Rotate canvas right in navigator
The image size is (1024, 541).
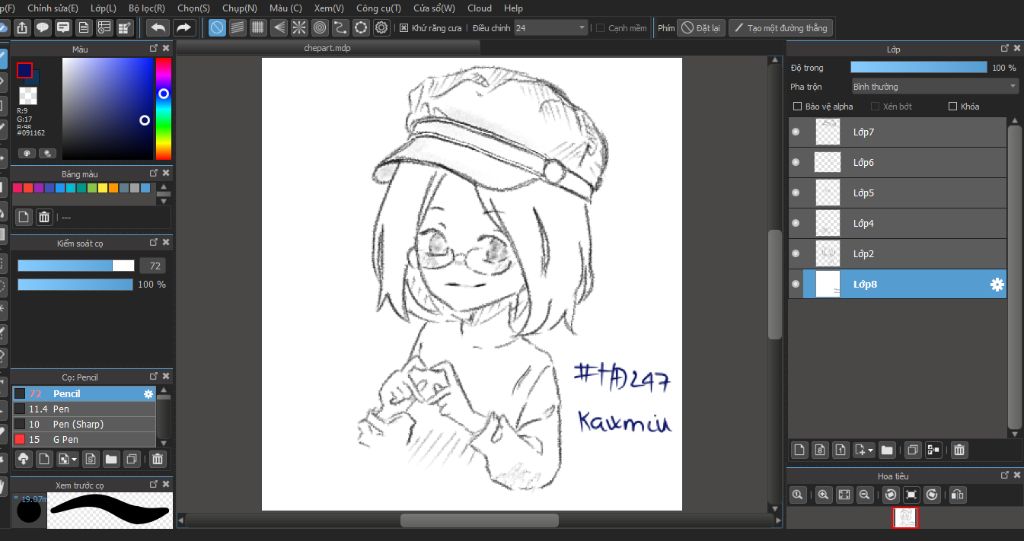(932, 495)
